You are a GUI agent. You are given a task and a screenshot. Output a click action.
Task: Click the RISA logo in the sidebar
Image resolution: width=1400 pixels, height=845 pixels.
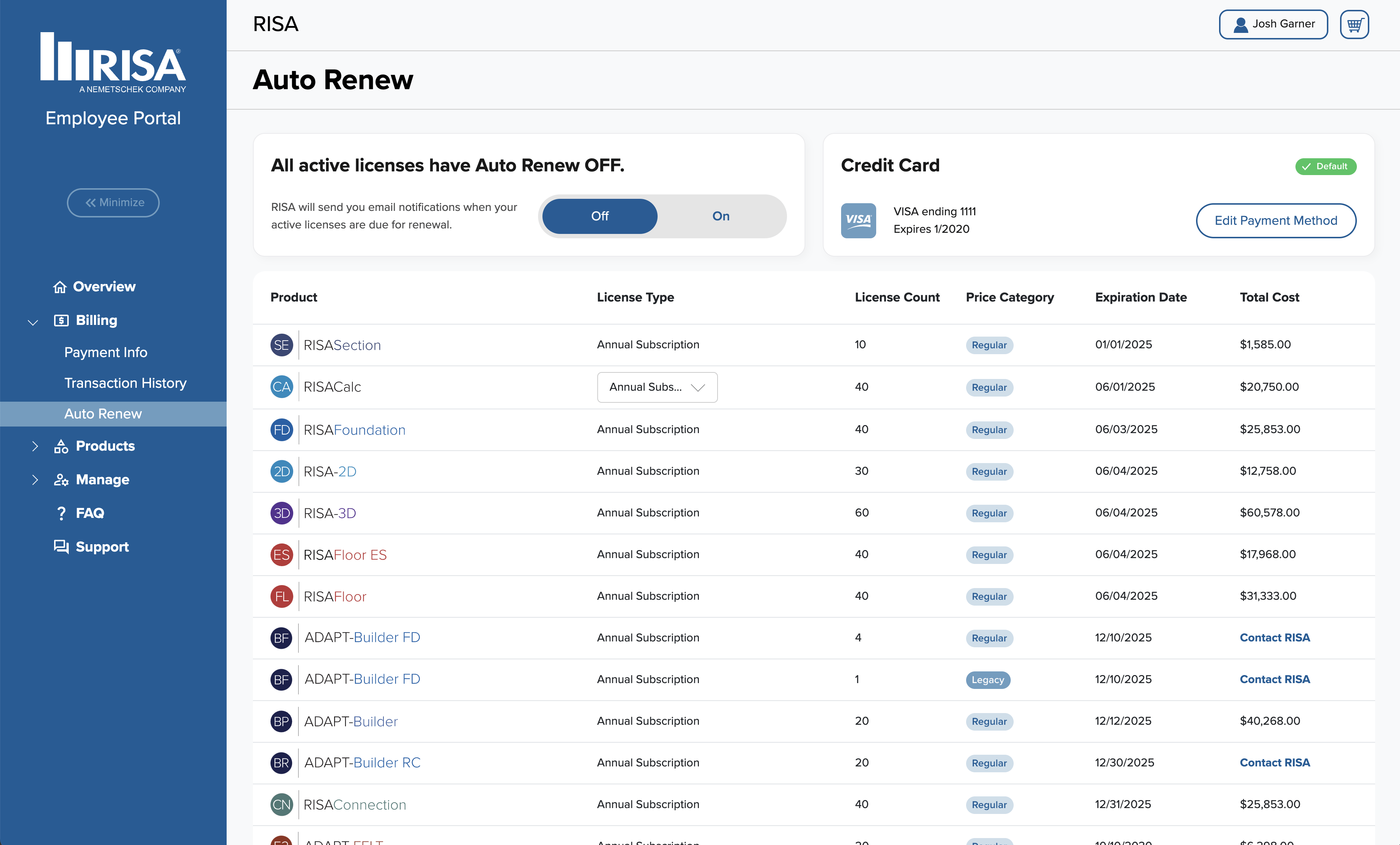[x=113, y=62]
